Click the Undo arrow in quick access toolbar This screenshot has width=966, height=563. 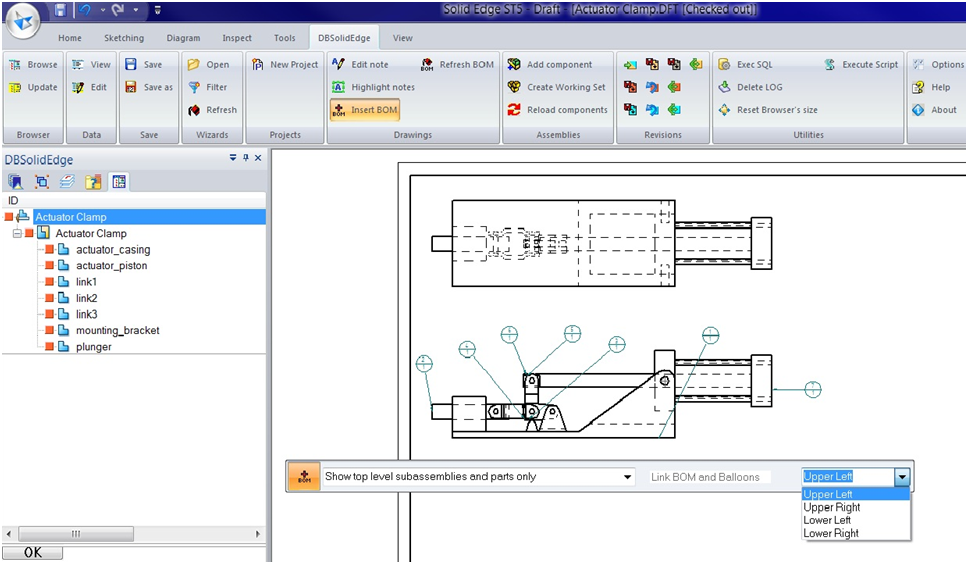tap(86, 10)
